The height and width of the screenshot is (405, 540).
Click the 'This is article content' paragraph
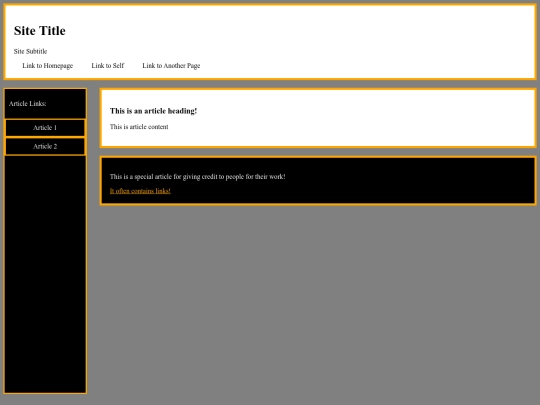coord(139,127)
